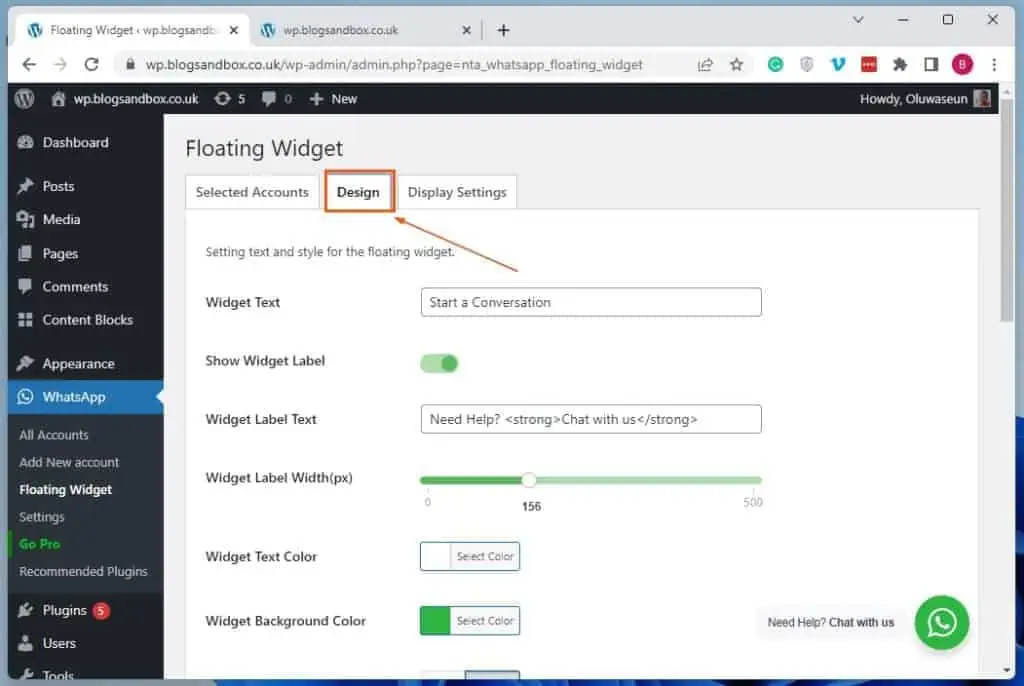
Task: Select the Posts pin icon
Action: point(24,186)
